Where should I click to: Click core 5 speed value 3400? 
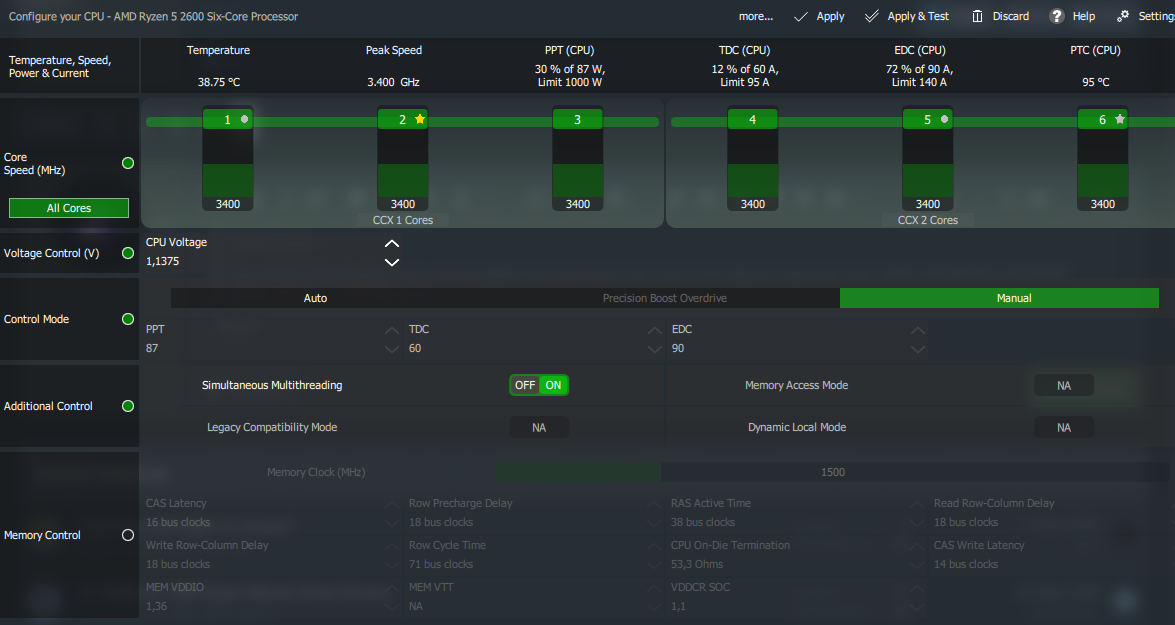click(x=928, y=204)
